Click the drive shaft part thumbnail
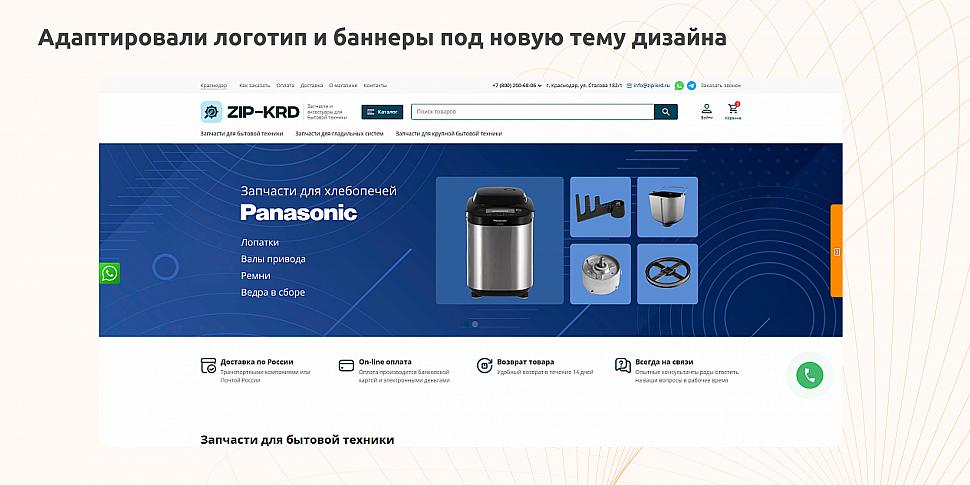The image size is (970, 485). (600, 274)
